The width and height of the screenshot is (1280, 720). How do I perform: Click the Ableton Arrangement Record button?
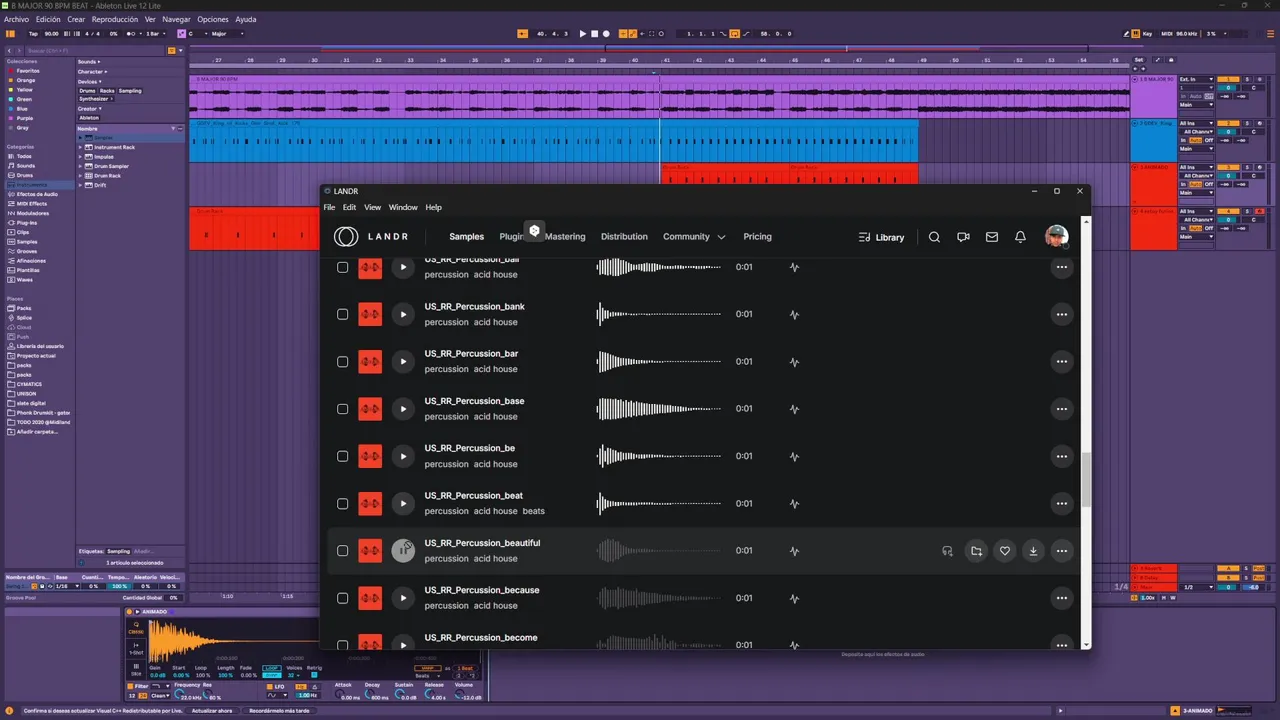(x=606, y=34)
